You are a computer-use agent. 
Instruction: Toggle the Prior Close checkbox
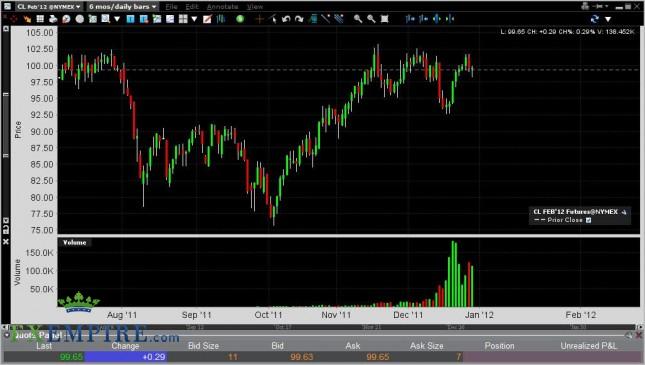click(x=588, y=220)
